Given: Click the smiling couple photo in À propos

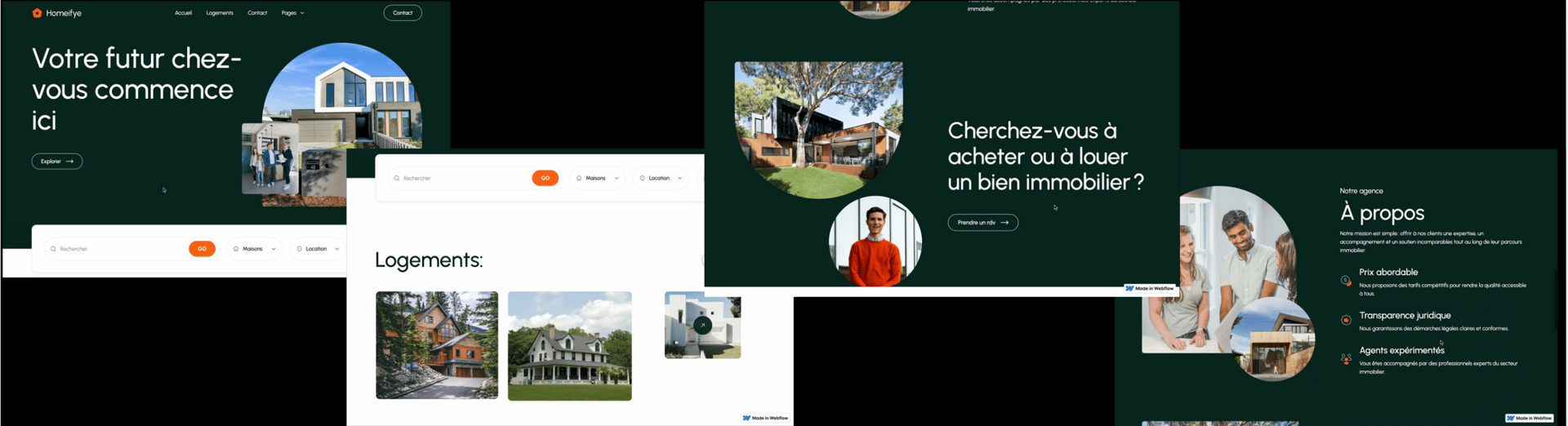Looking at the screenshot, I should [x=1217, y=269].
